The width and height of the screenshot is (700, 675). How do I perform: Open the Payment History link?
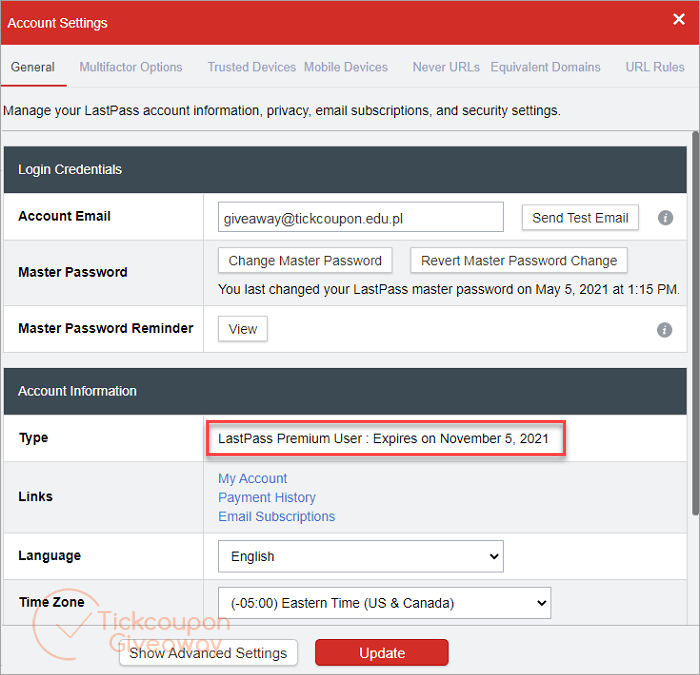click(x=267, y=497)
